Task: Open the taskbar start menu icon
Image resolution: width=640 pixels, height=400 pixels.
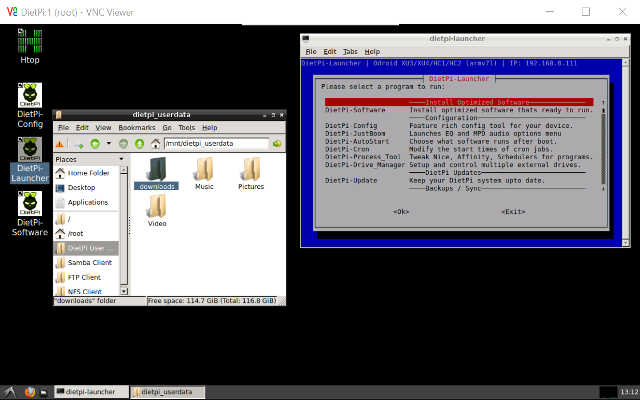Action: coord(10,392)
